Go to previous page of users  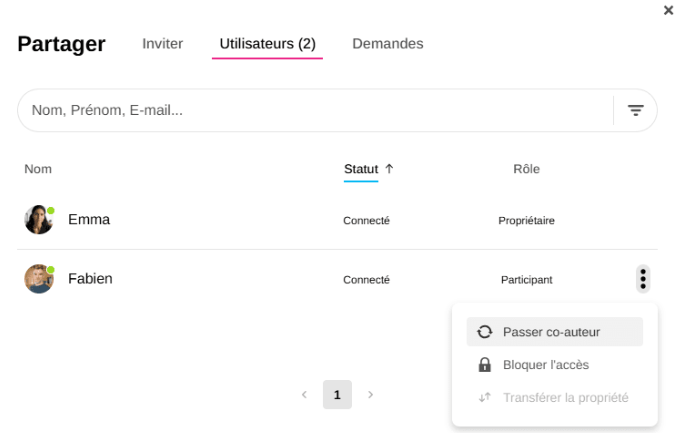pyautogui.click(x=304, y=395)
